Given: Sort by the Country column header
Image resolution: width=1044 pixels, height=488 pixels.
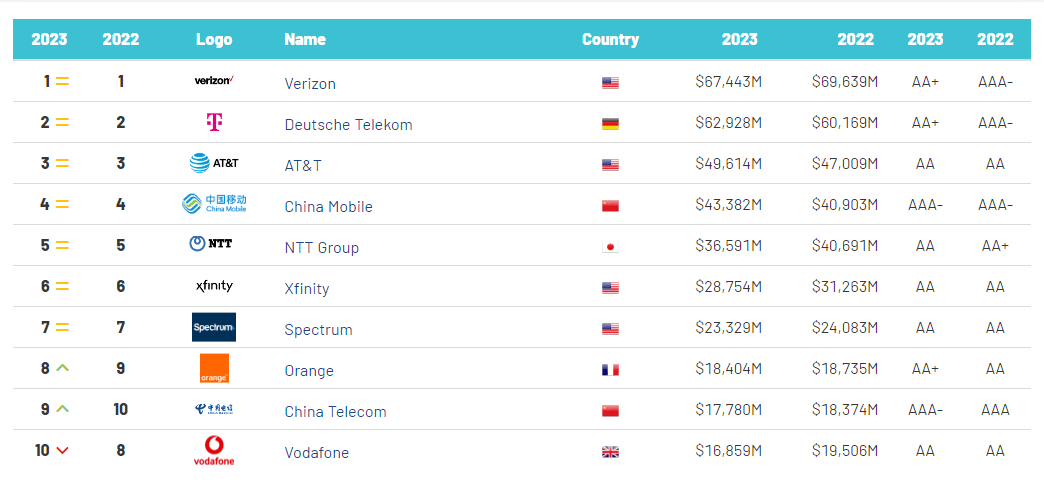Looking at the screenshot, I should (x=610, y=40).
